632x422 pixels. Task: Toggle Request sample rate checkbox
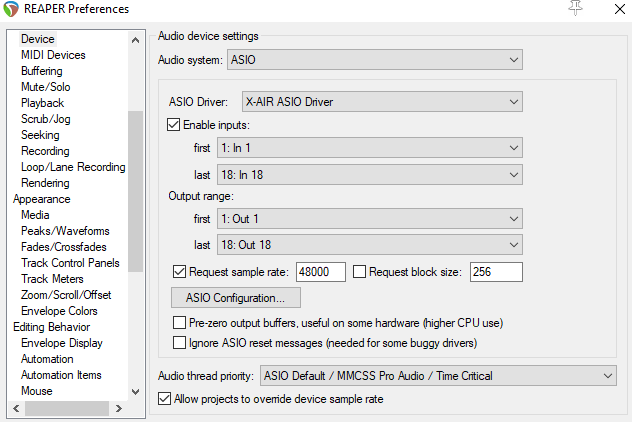179,272
